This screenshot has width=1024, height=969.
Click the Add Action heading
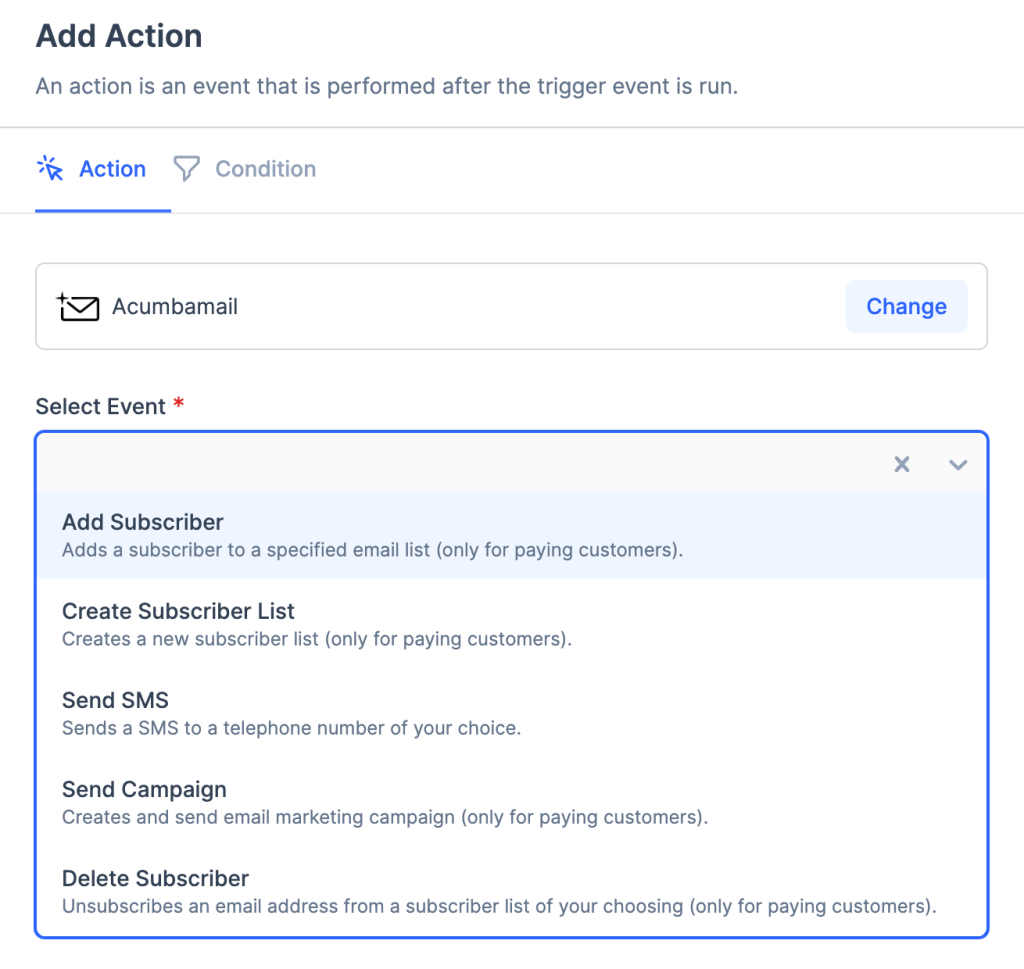(119, 37)
